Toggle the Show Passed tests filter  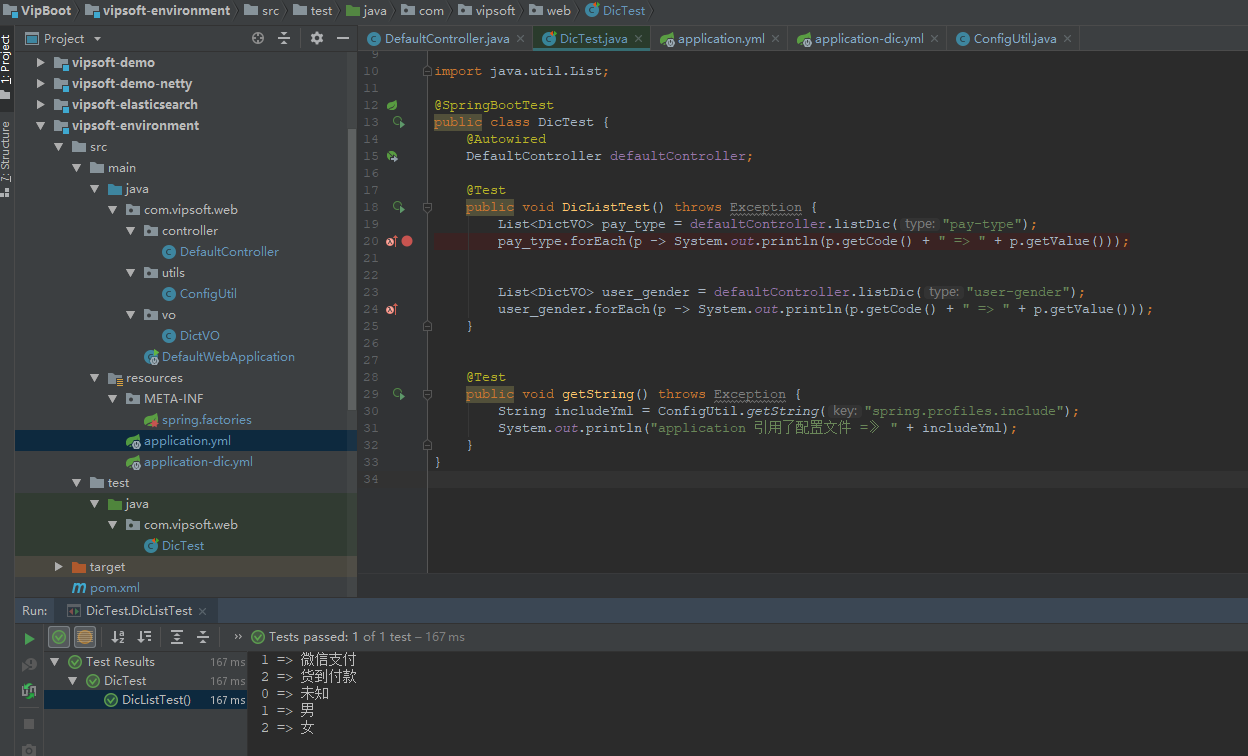pyautogui.click(x=59, y=637)
